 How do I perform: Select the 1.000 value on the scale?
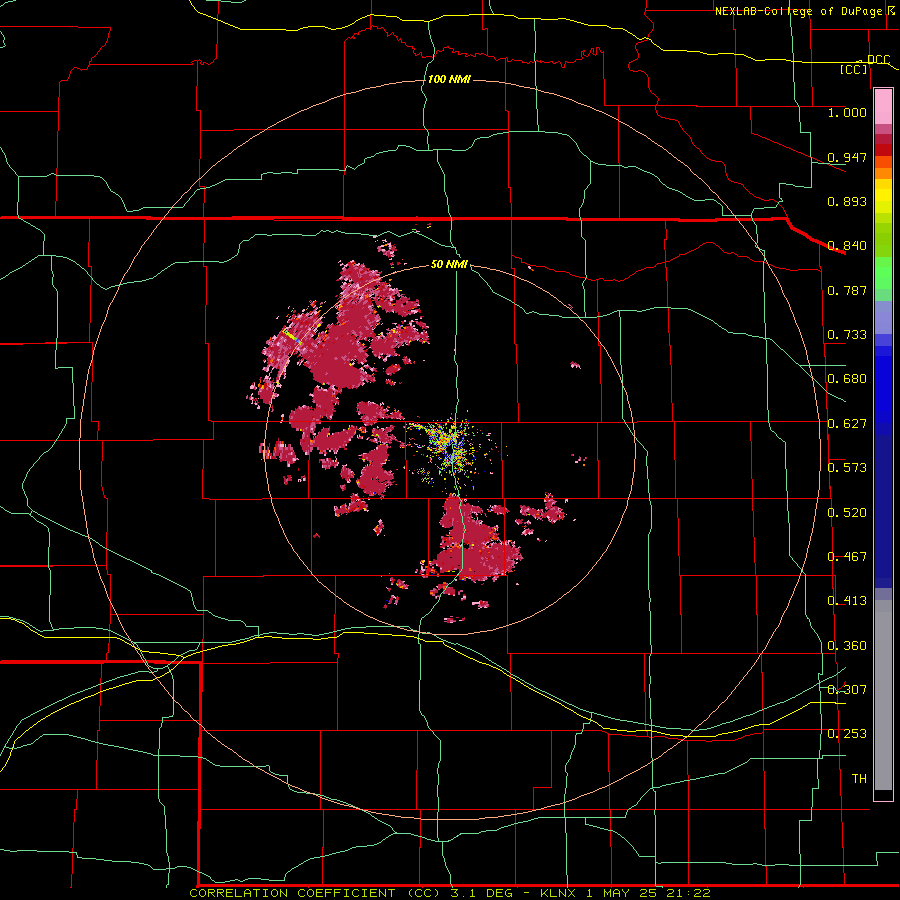point(847,112)
